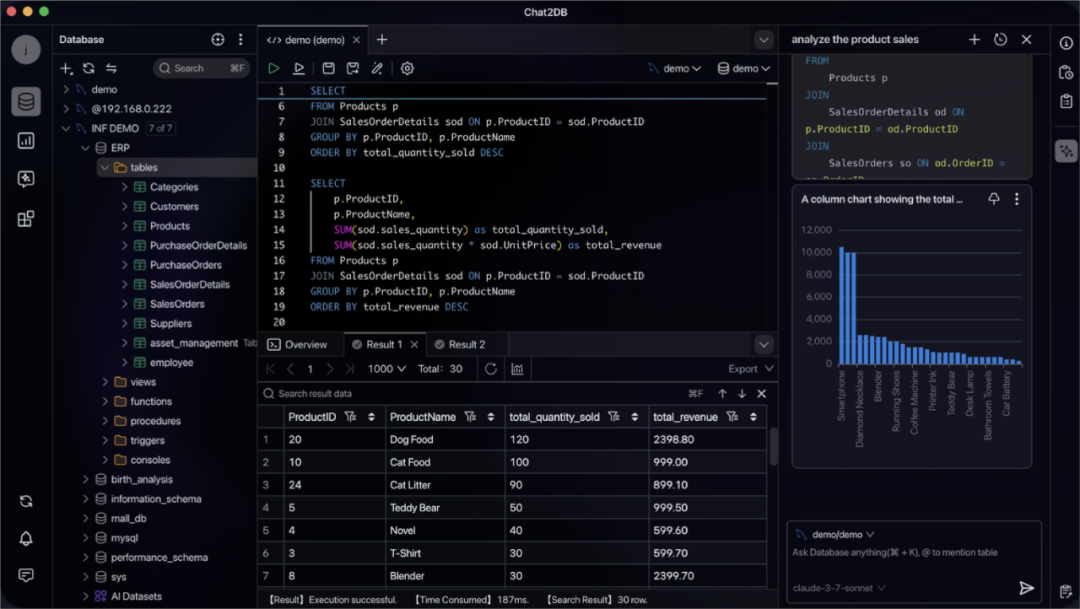Open the Export dropdown
This screenshot has height=609, width=1080.
(x=751, y=369)
